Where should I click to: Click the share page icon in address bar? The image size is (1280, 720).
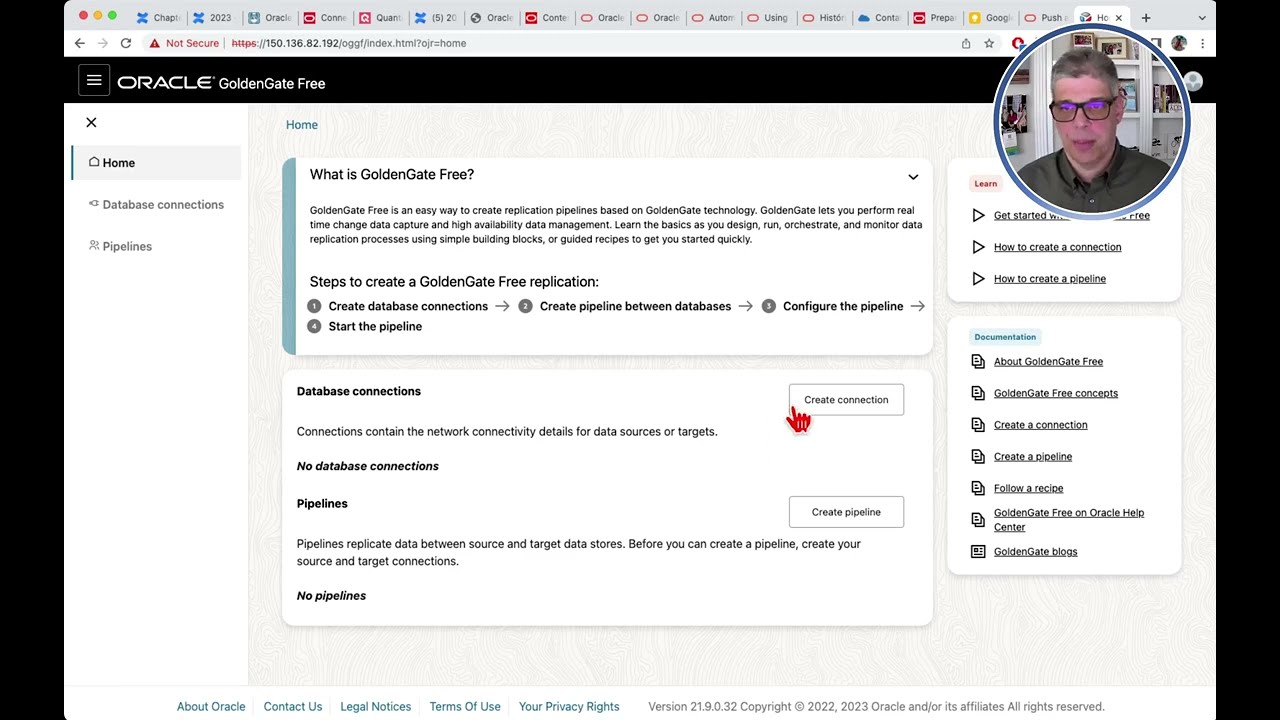click(x=966, y=43)
